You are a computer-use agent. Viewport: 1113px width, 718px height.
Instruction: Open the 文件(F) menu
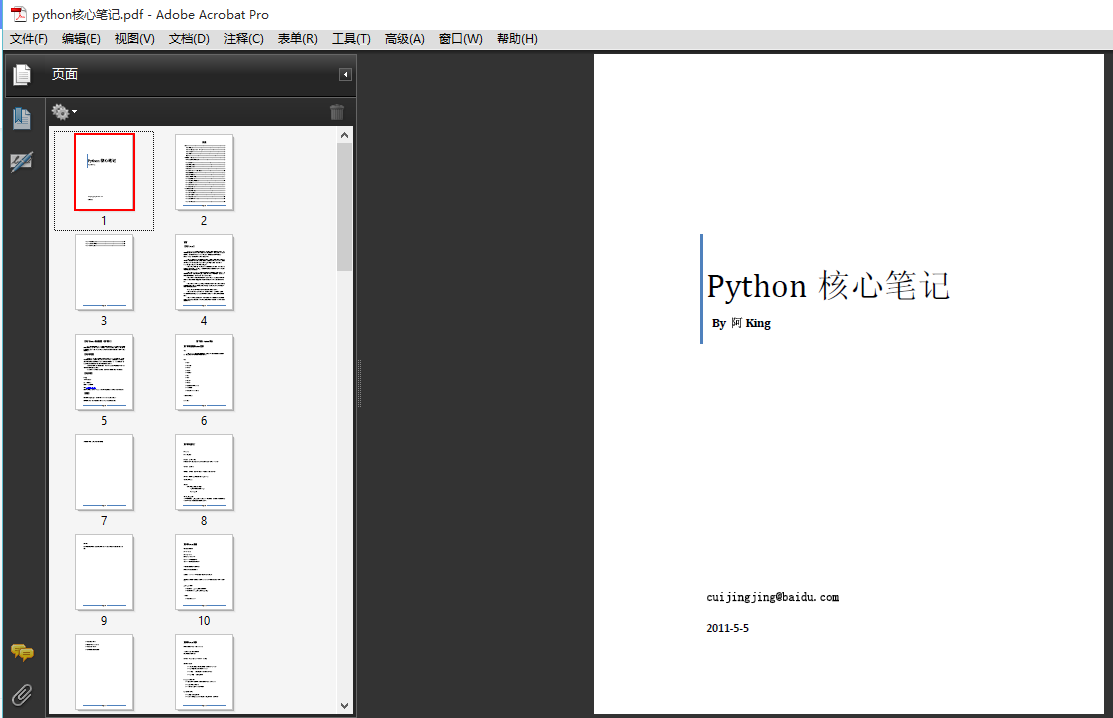(x=28, y=39)
